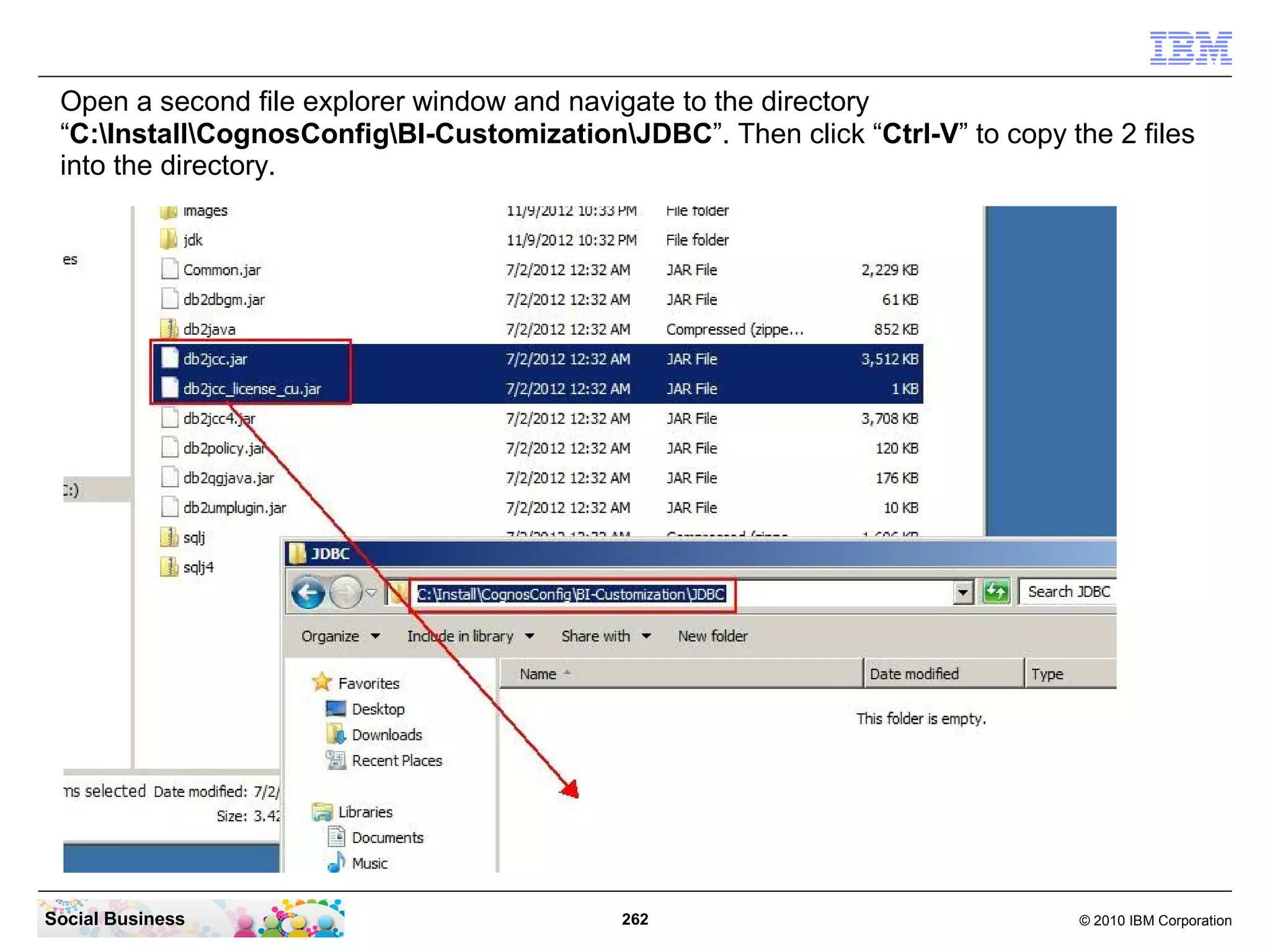Select db2policy.jar file
Image resolution: width=1270 pixels, height=952 pixels.
(x=224, y=448)
